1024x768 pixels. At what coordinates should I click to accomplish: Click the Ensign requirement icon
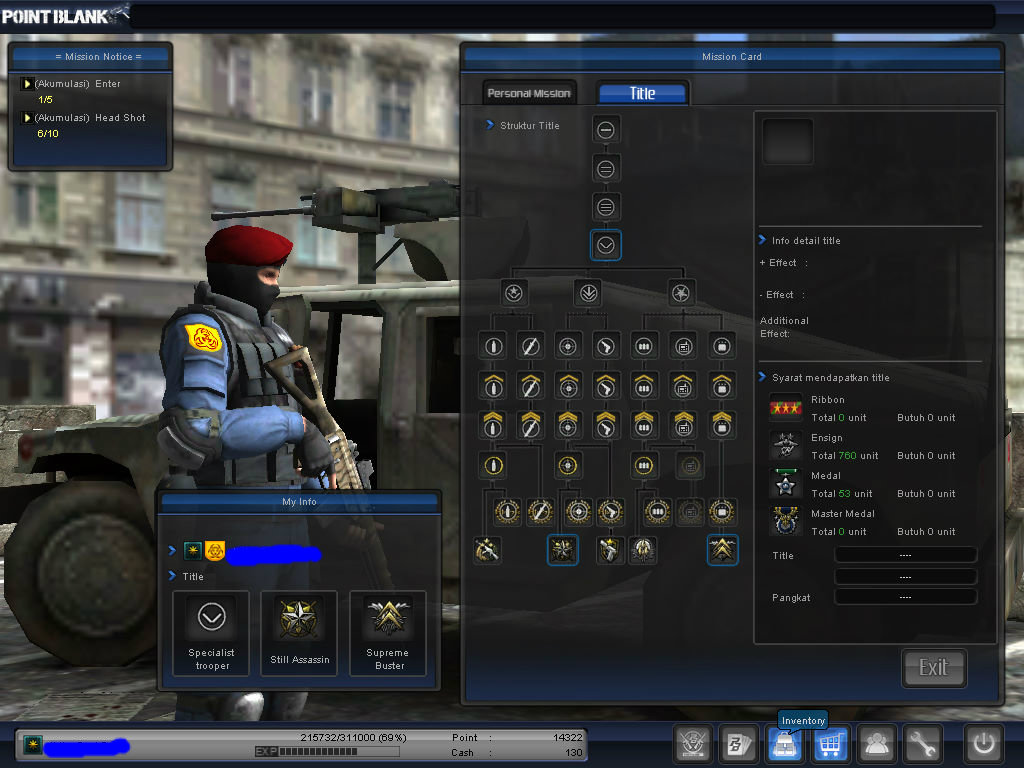tap(785, 446)
